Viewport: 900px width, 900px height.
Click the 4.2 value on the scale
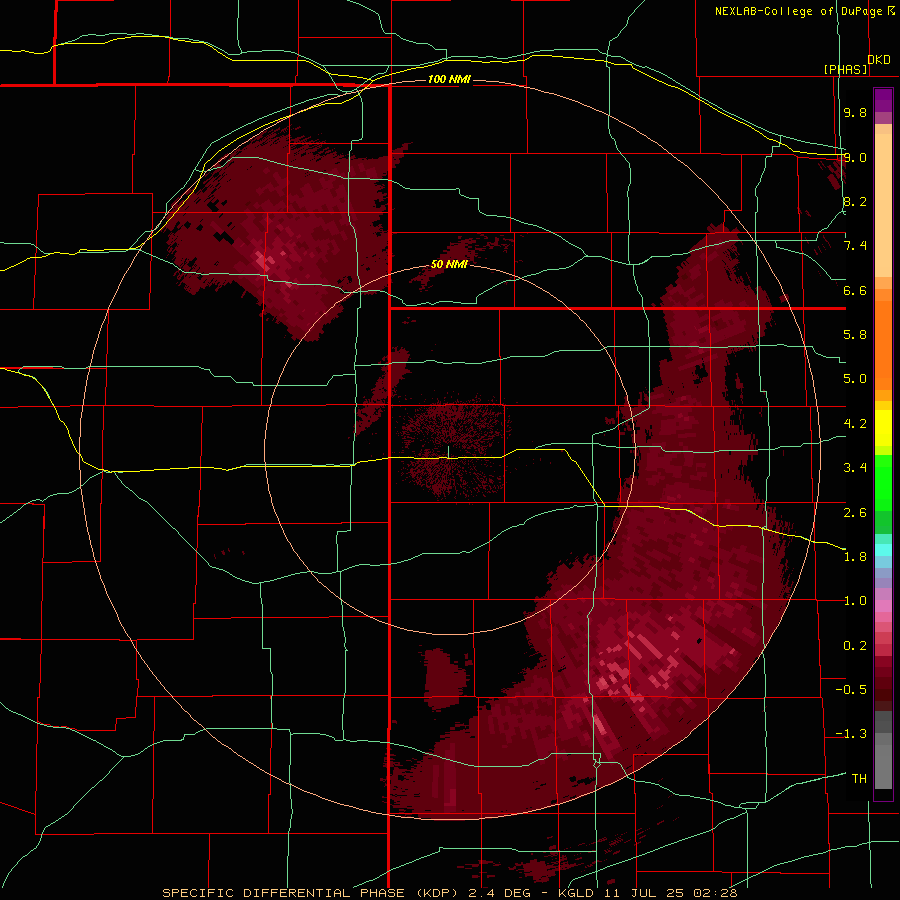tap(855, 424)
